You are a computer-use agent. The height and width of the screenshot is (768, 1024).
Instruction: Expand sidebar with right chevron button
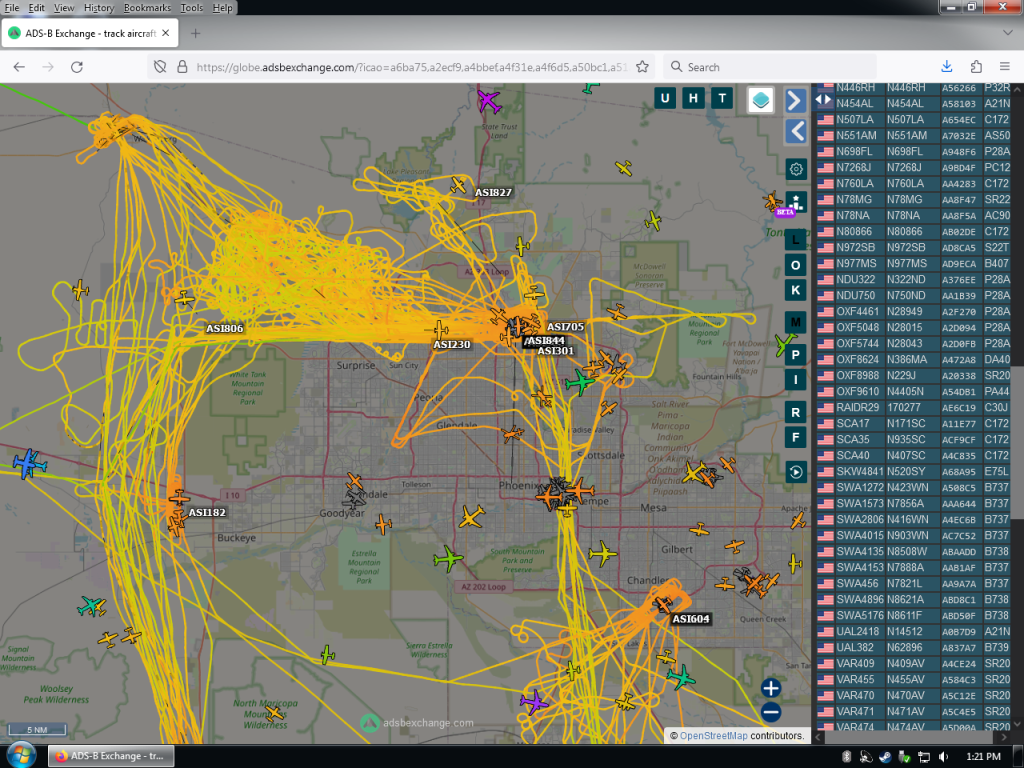[795, 101]
